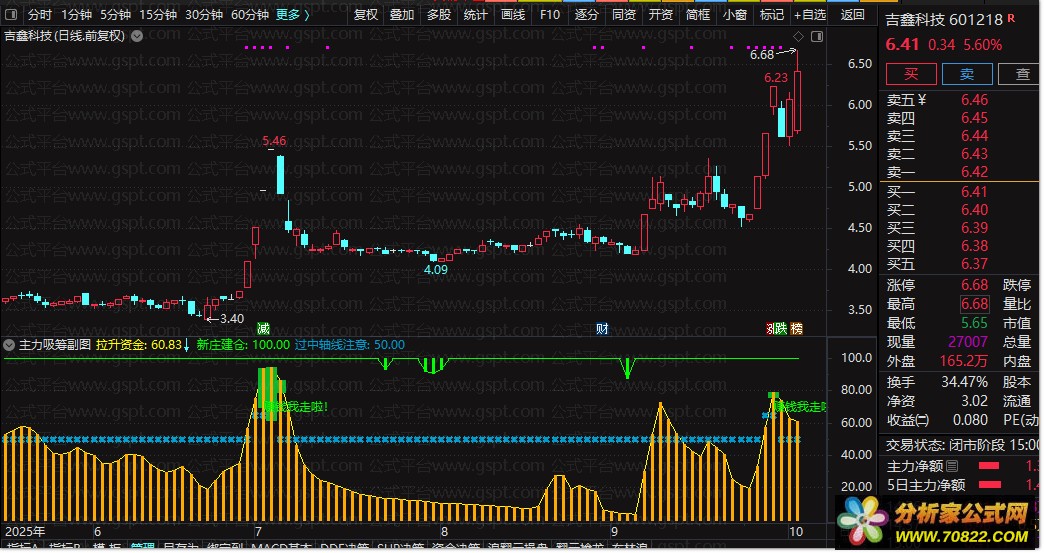
Task: Click the 3.40 low label on the chart
Action: coord(232,318)
